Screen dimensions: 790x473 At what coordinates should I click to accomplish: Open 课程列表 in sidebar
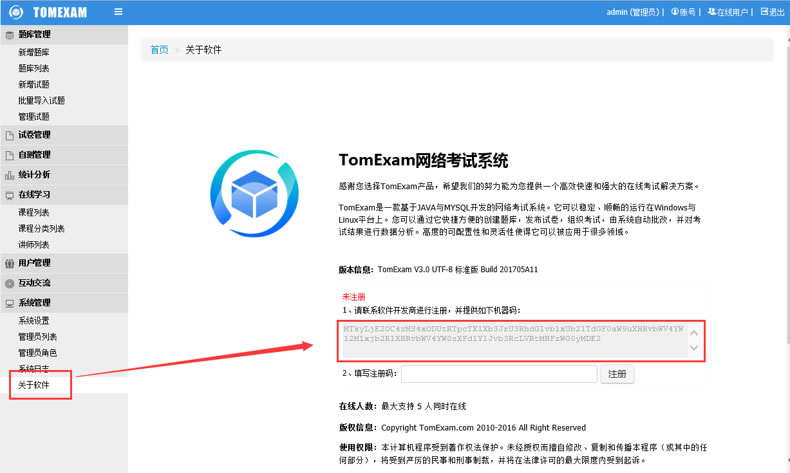pos(34,213)
